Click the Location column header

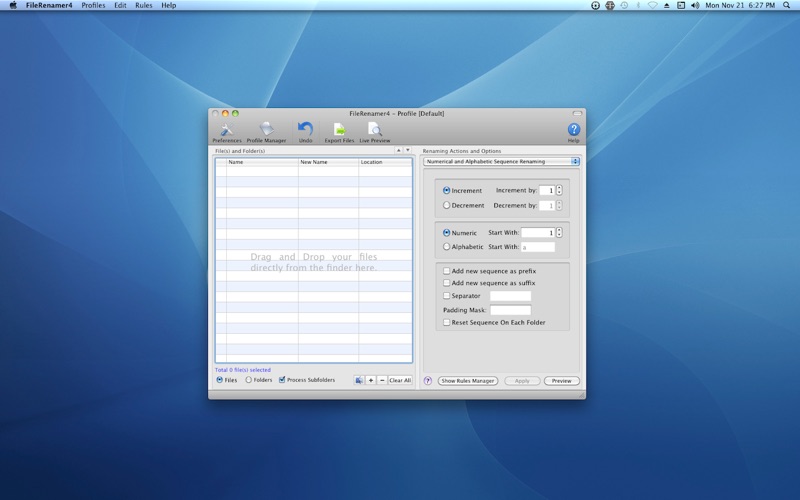click(x=385, y=162)
